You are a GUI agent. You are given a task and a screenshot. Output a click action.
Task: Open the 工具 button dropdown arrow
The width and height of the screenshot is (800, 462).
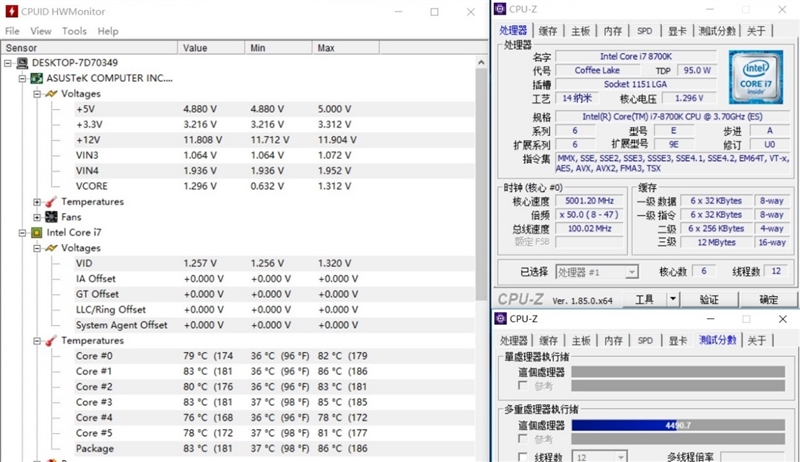click(x=673, y=299)
